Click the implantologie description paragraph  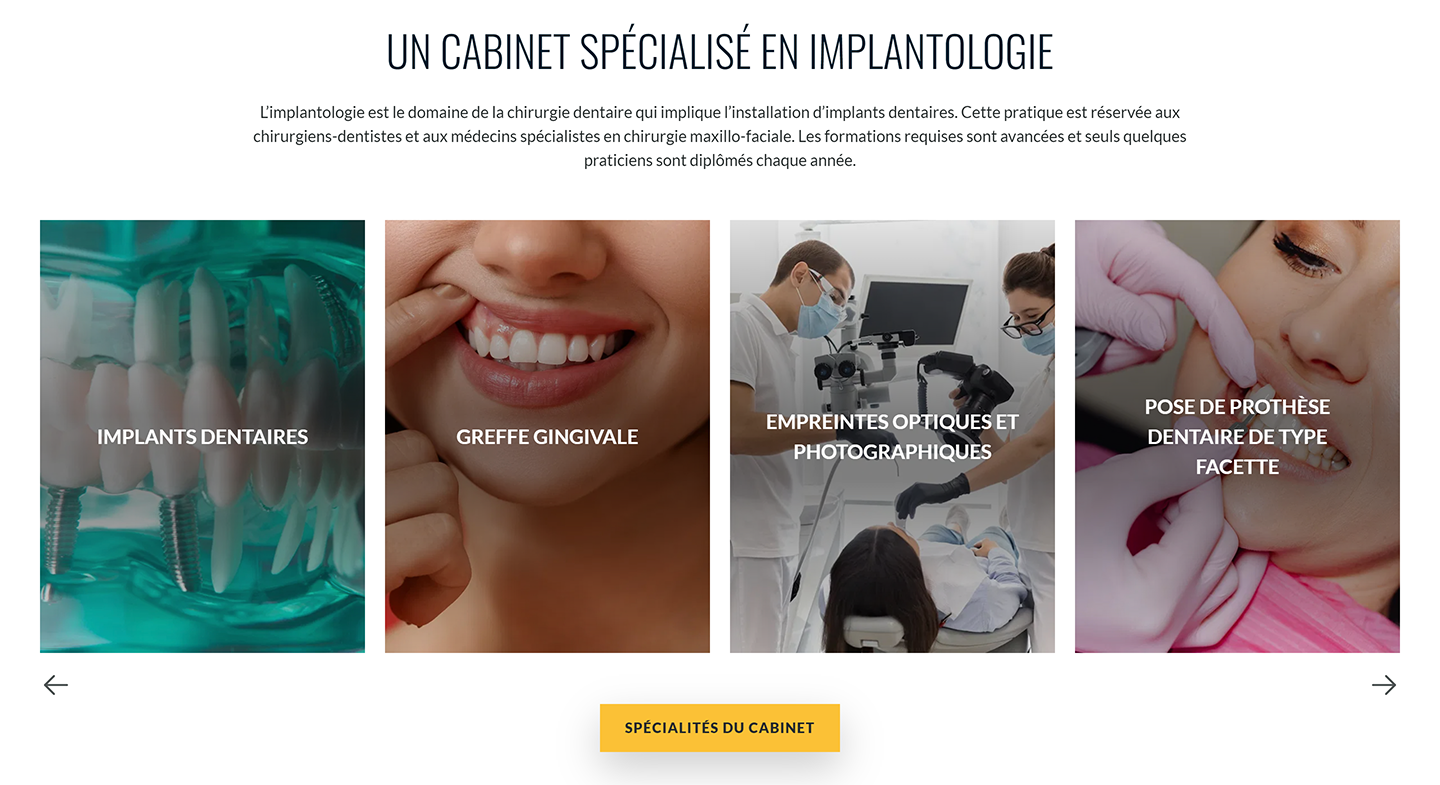click(720, 136)
